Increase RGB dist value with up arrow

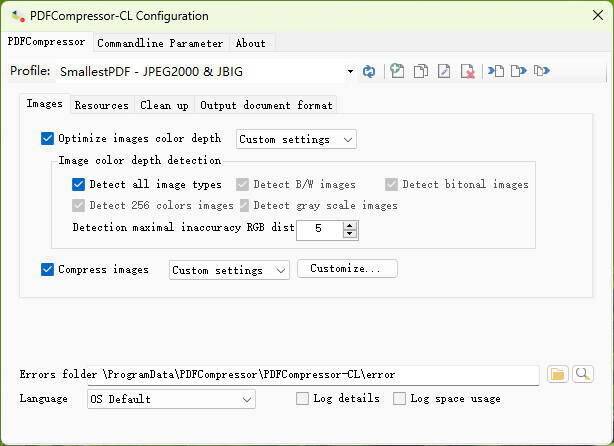350,226
